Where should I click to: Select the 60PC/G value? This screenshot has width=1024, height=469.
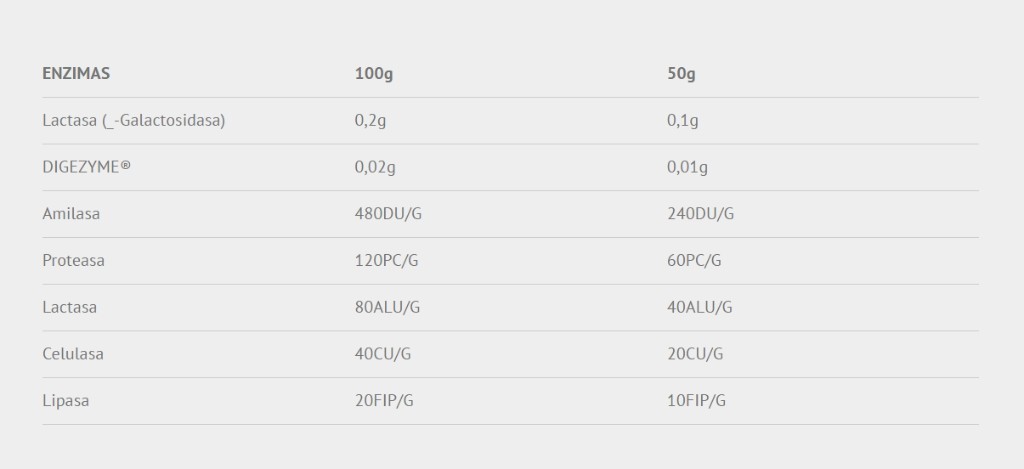tap(694, 261)
